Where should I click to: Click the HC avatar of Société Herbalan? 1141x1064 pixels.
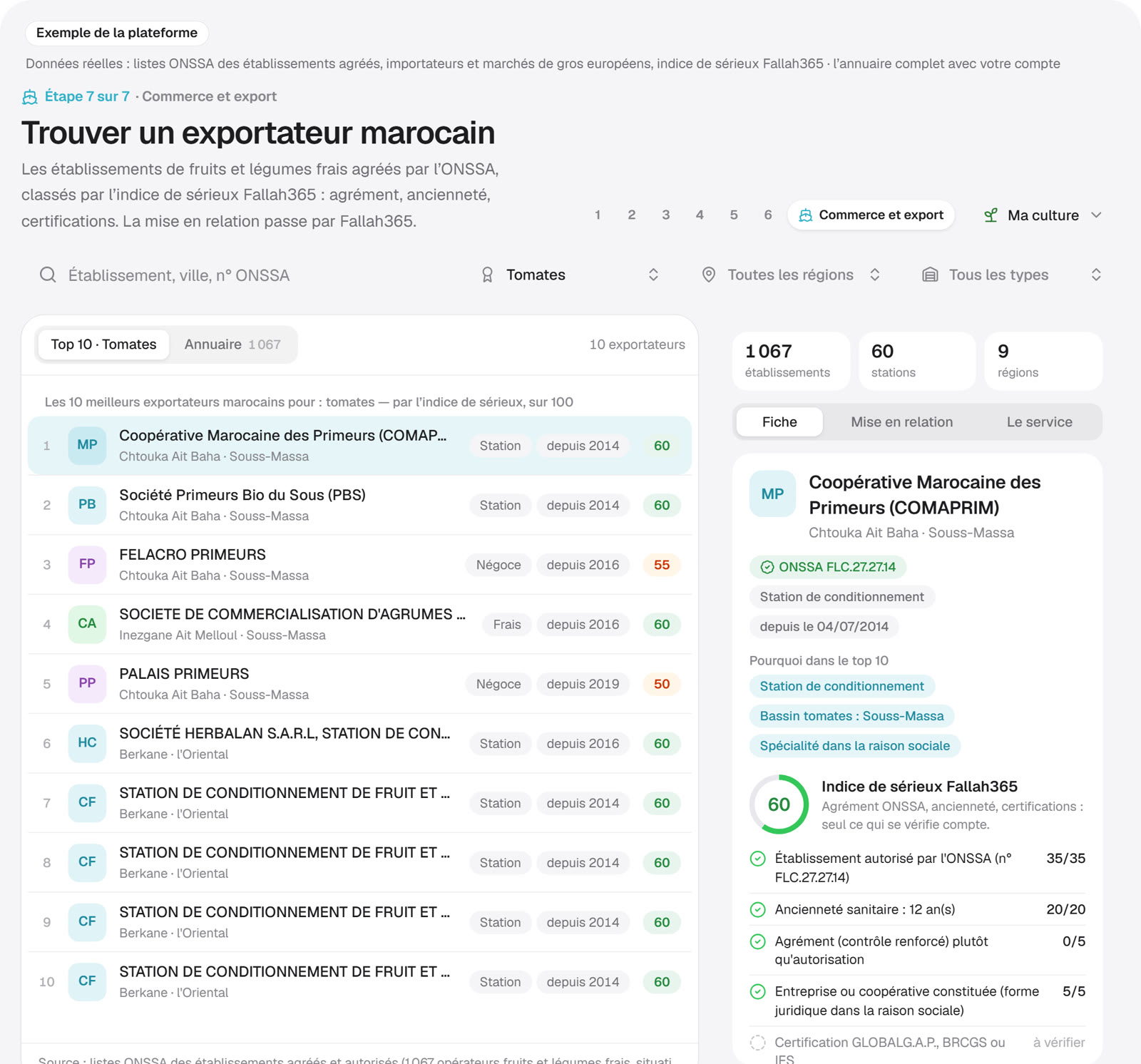(x=87, y=743)
